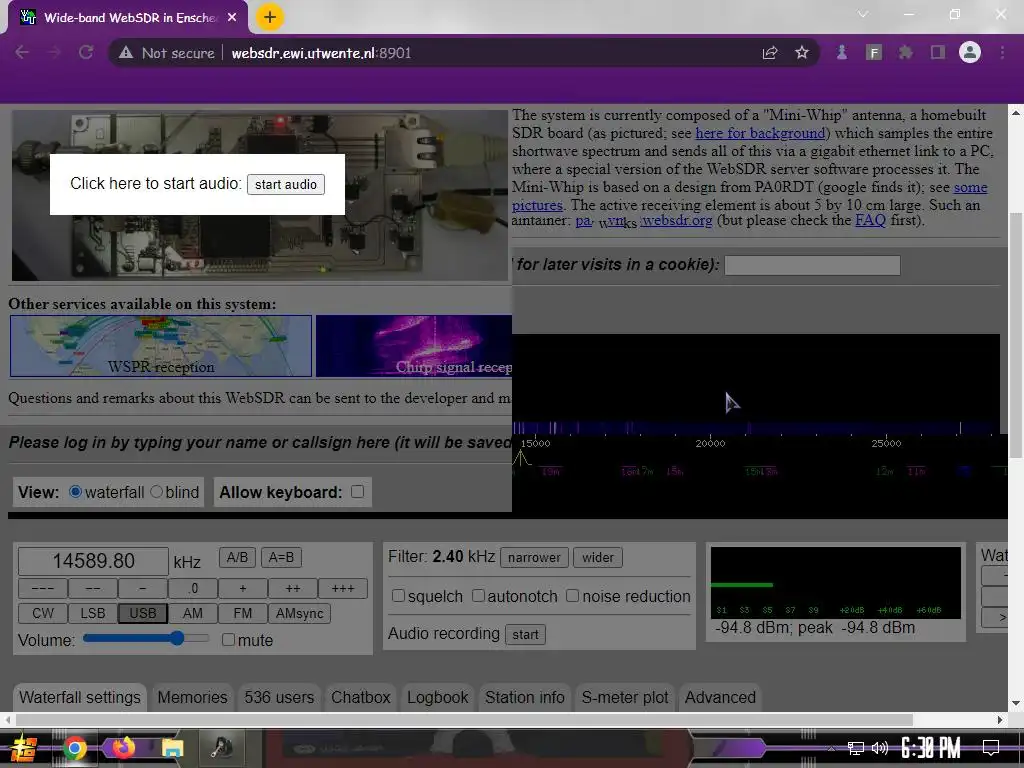The width and height of the screenshot is (1024, 768).
Task: Switch to AMsync mode
Action: pyautogui.click(x=300, y=613)
